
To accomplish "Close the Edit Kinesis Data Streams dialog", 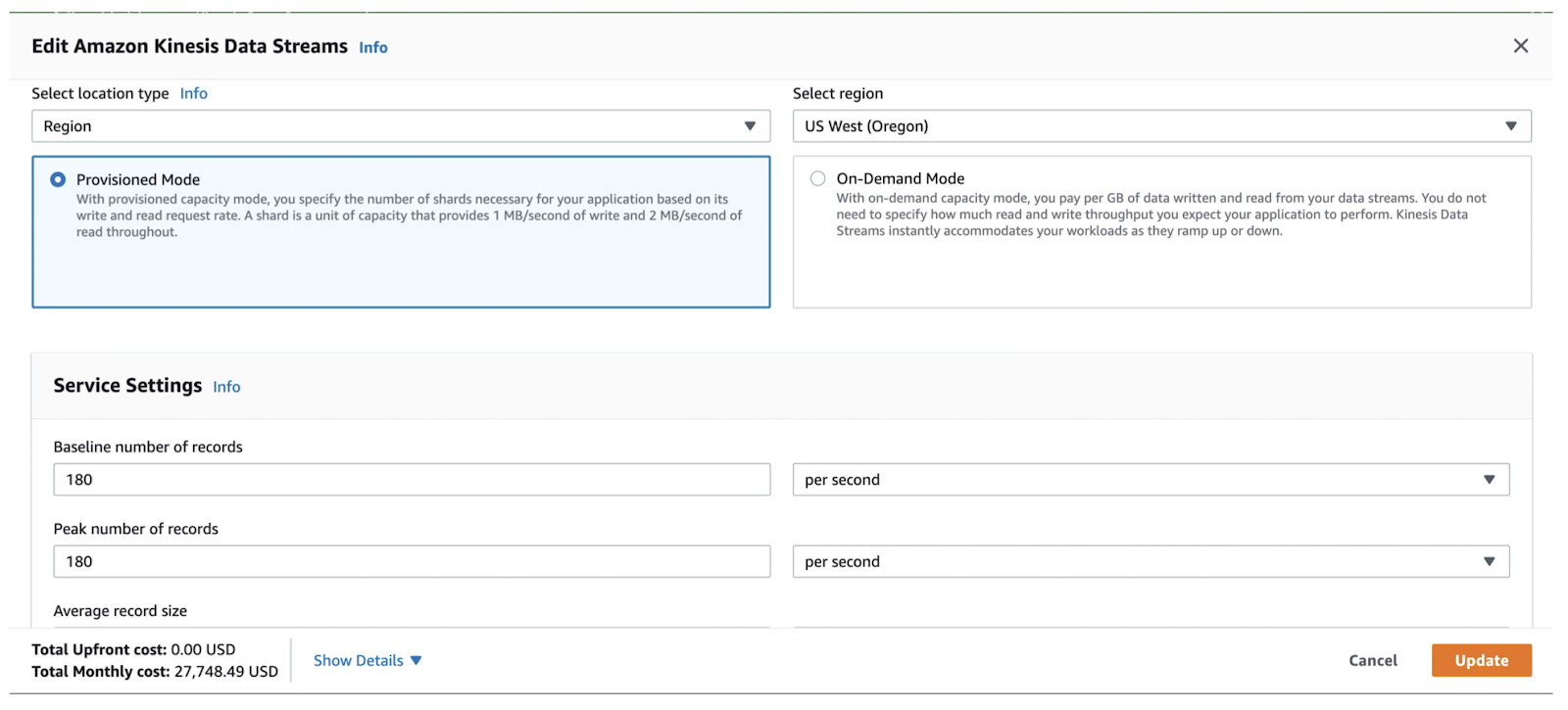I will (1520, 46).
